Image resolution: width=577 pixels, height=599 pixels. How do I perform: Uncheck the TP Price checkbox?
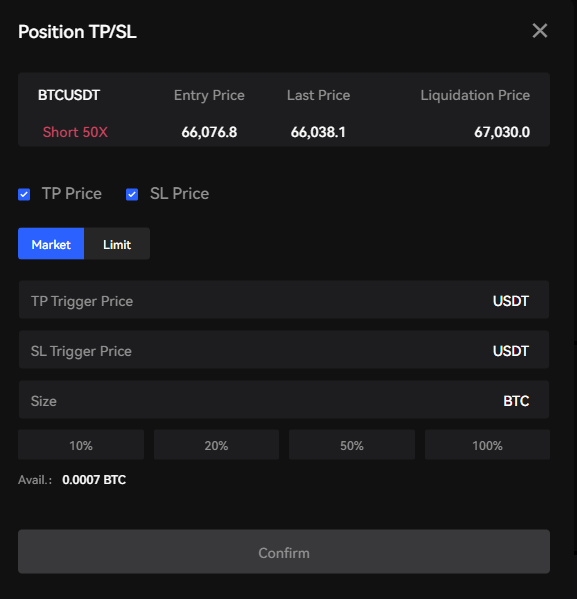click(24, 194)
